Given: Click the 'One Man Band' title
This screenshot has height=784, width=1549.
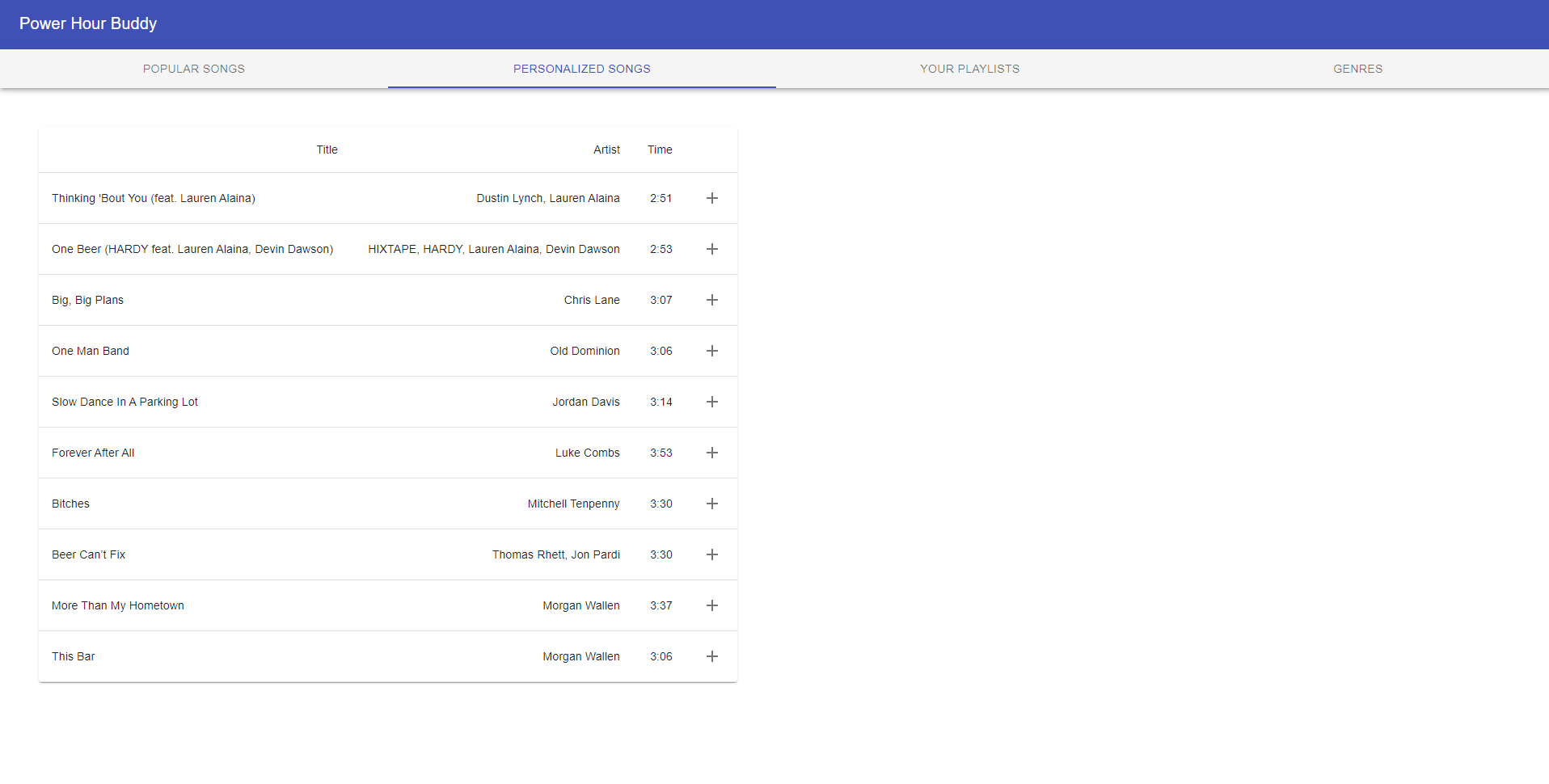Looking at the screenshot, I should (x=91, y=351).
